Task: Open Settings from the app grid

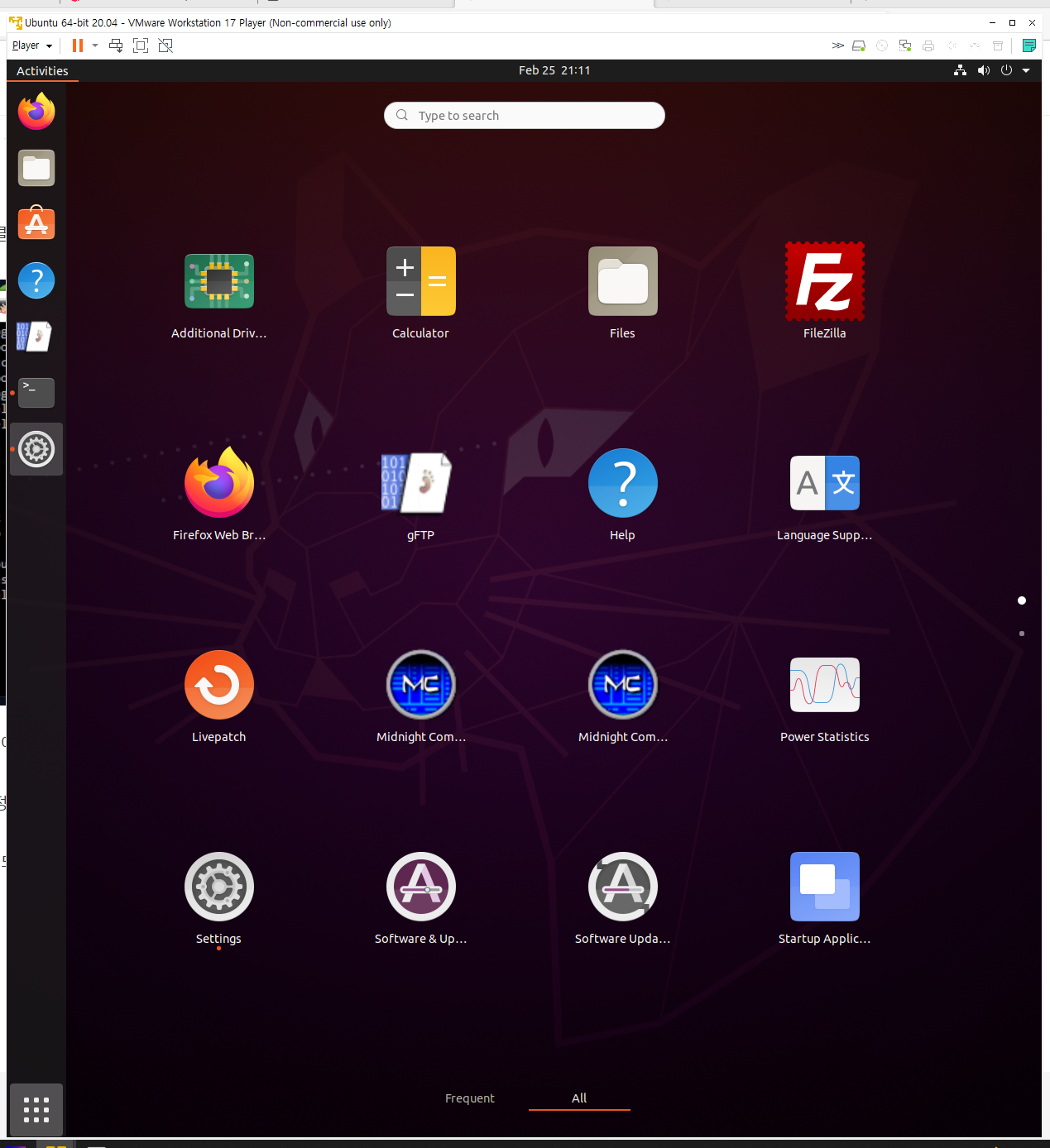Action: point(218,887)
